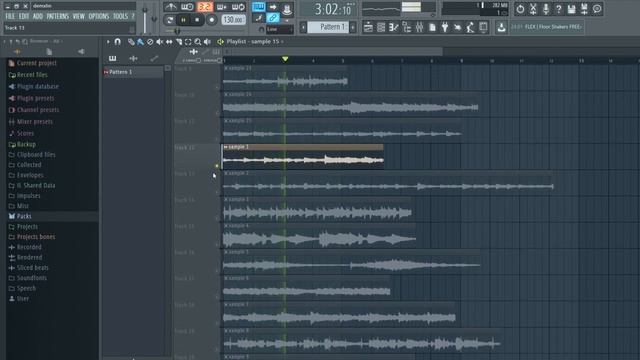Adjust the main pitch slider
Viewport: 640px width, 360px height.
(x=154, y=18)
